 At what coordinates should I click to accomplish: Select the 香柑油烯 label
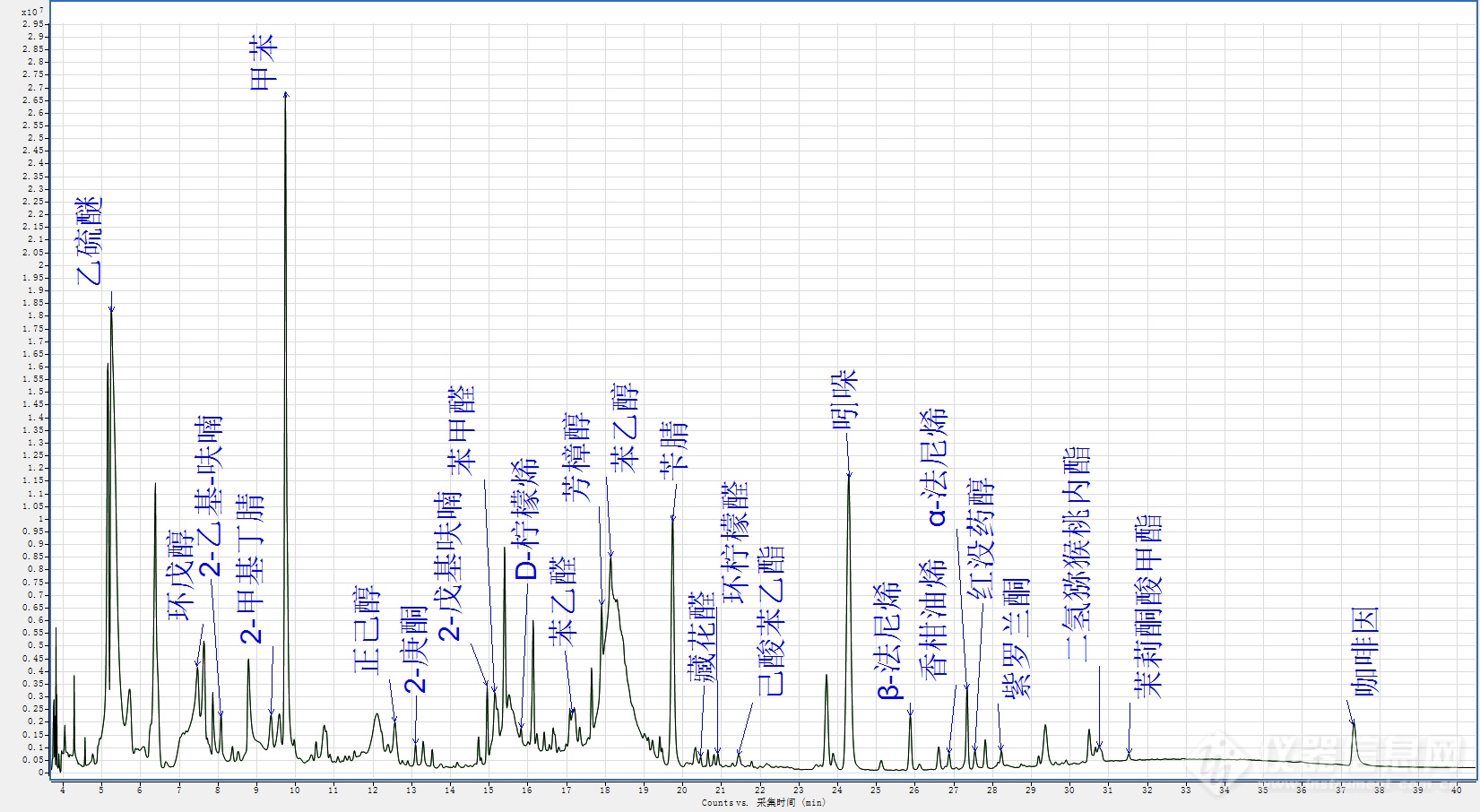[932, 620]
